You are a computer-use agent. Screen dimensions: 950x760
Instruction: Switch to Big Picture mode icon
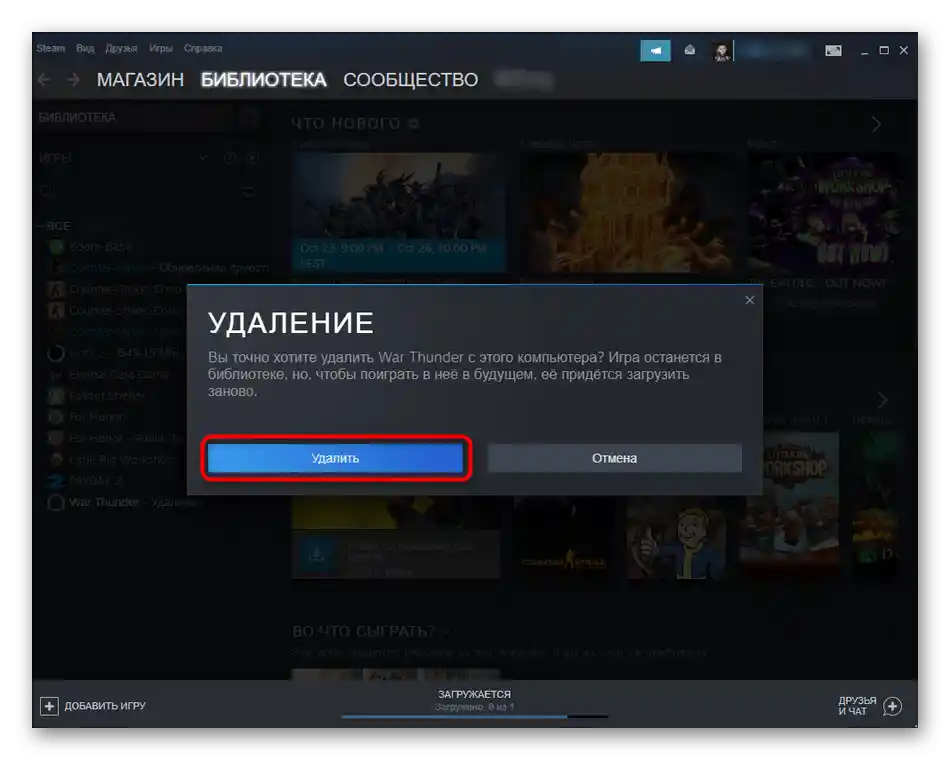click(833, 51)
